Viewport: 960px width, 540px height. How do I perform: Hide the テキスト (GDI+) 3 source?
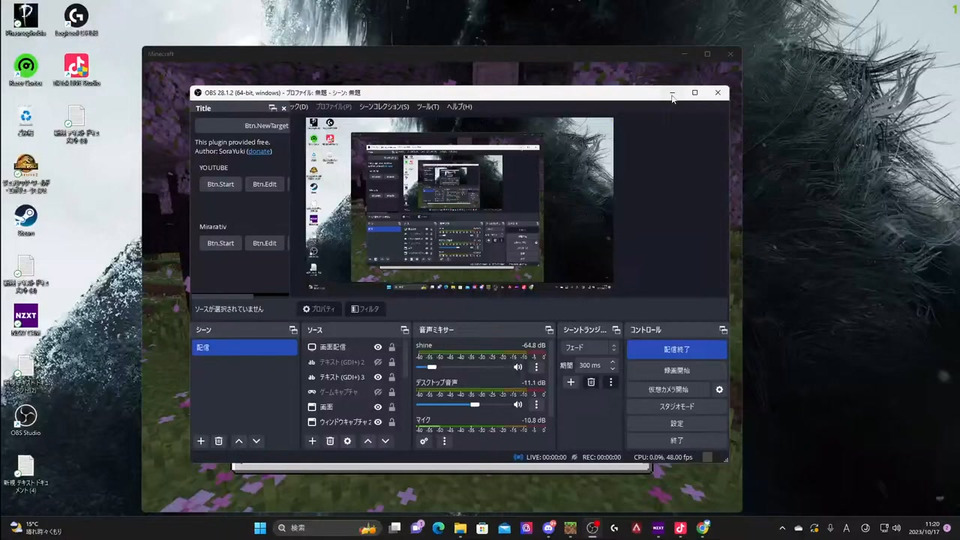point(378,377)
